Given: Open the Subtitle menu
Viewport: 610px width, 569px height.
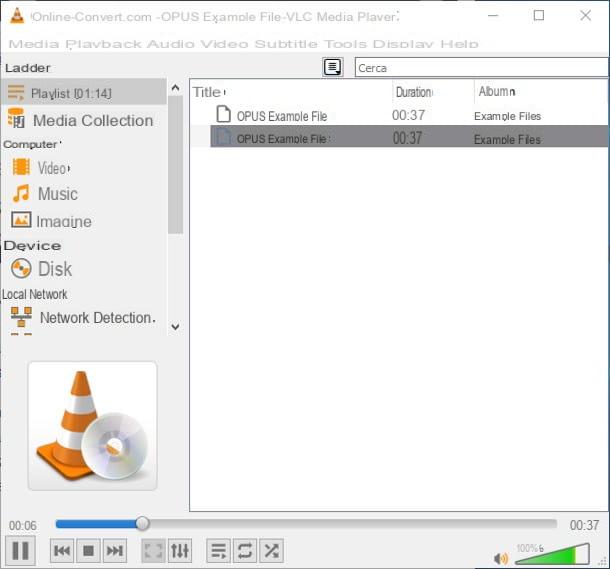Looking at the screenshot, I should pos(286,44).
